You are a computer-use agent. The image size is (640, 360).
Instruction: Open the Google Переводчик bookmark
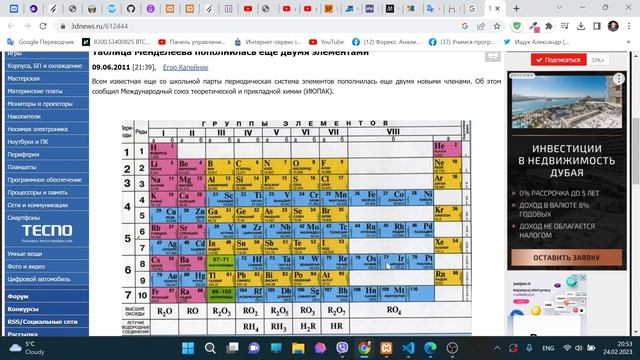point(41,42)
